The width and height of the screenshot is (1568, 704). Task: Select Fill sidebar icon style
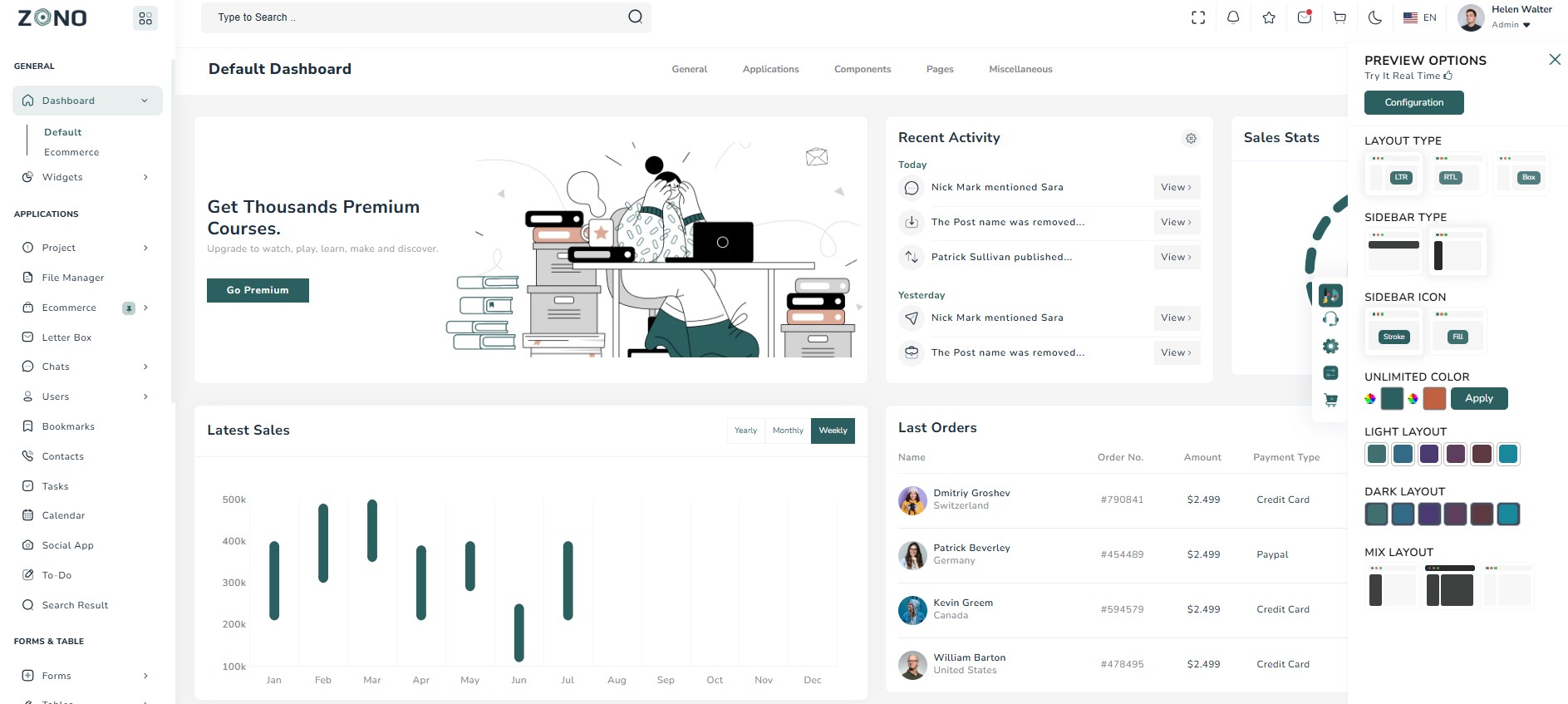tap(1458, 331)
